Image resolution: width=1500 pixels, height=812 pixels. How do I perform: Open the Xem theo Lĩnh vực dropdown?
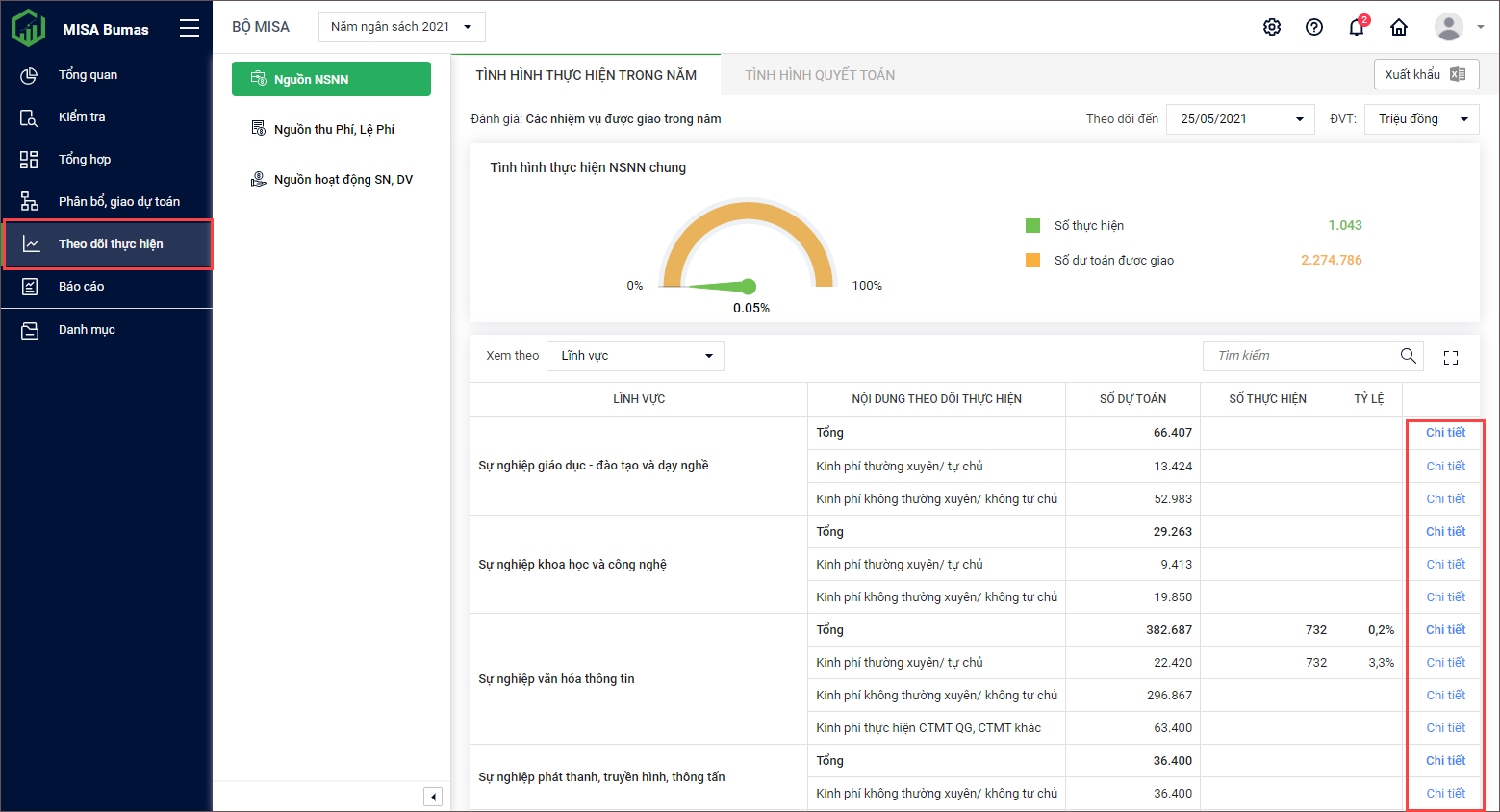pyautogui.click(x=635, y=356)
